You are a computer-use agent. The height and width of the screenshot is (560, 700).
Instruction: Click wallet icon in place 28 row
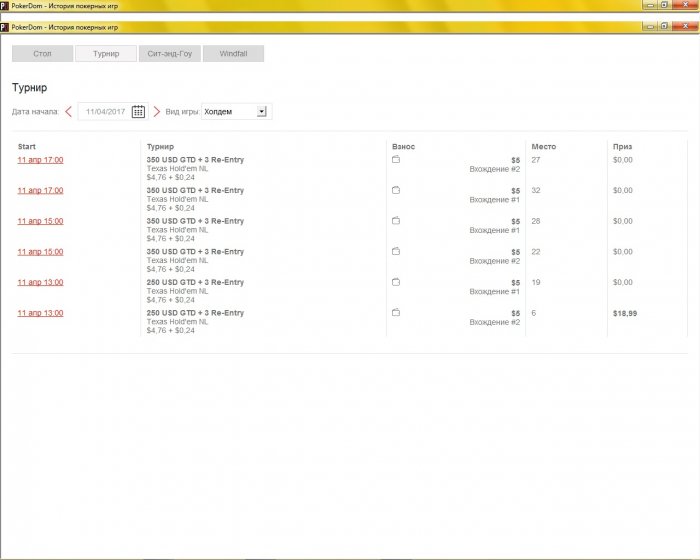tap(396, 221)
